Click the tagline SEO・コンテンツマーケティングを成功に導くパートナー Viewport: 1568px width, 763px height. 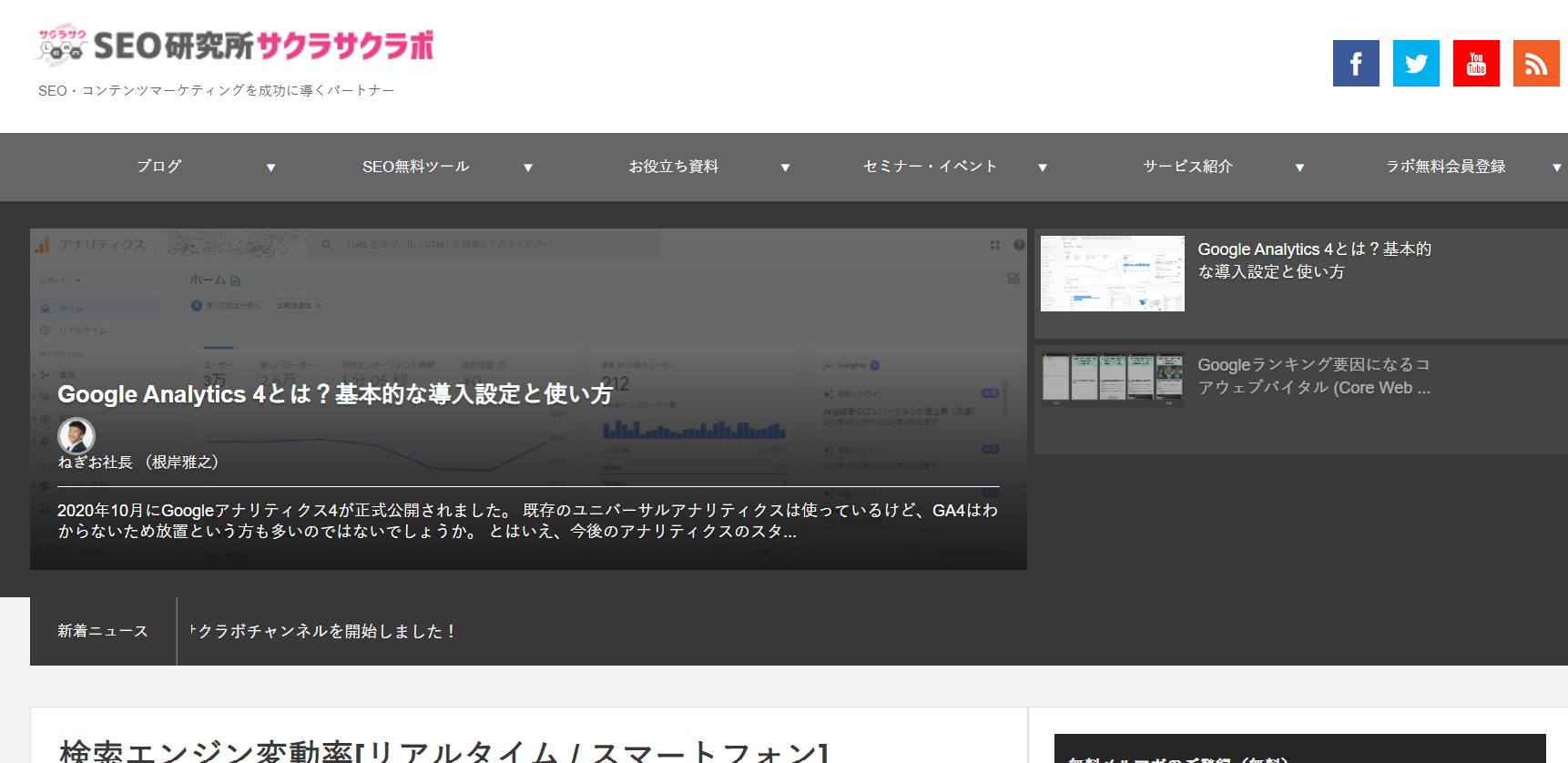pos(217,91)
